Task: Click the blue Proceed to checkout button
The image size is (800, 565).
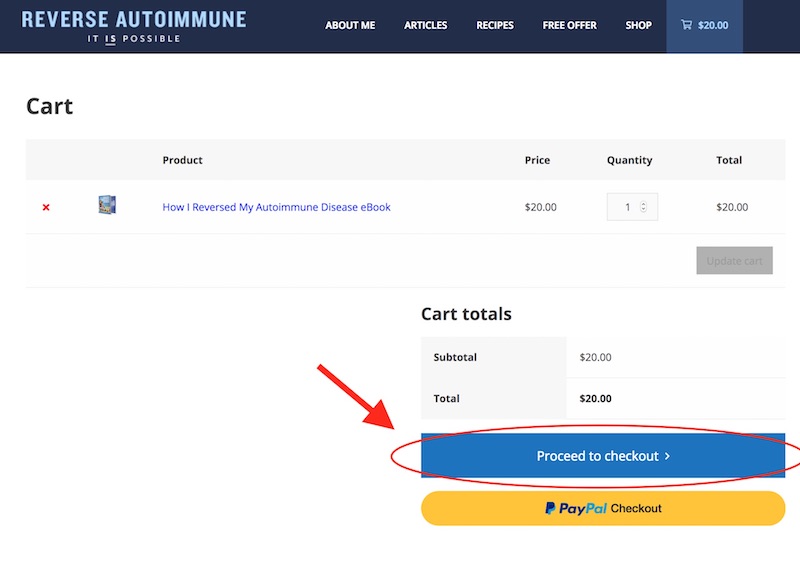Action: point(602,456)
